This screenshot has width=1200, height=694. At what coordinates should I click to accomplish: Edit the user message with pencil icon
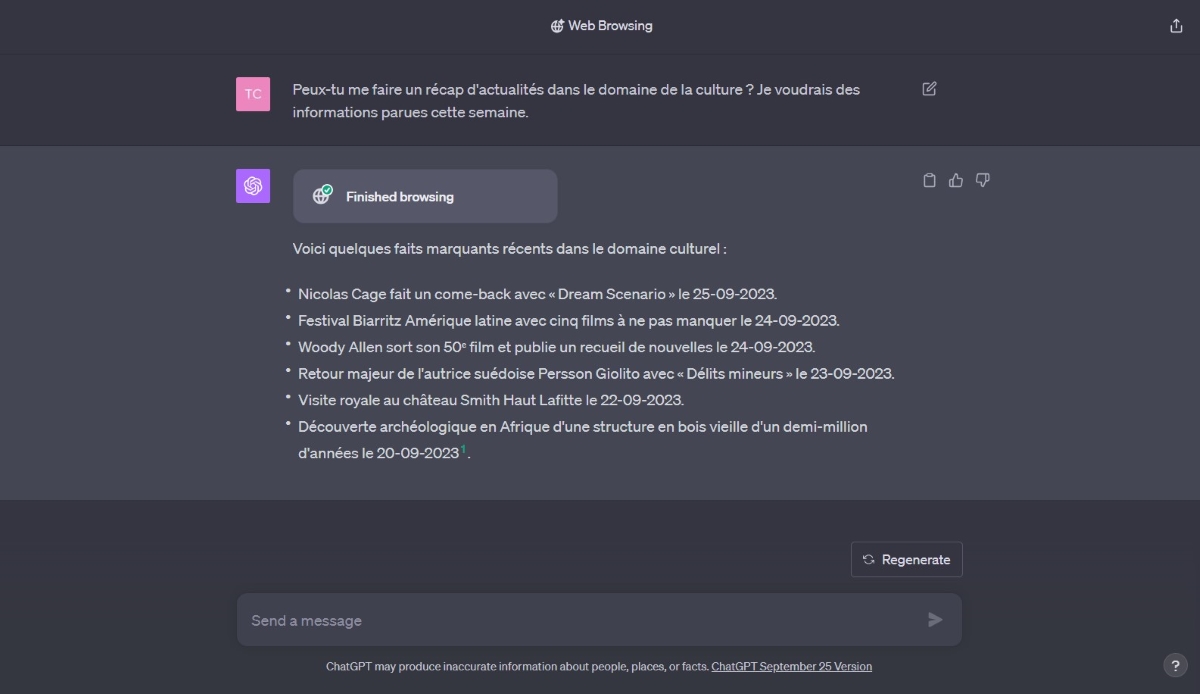(929, 89)
